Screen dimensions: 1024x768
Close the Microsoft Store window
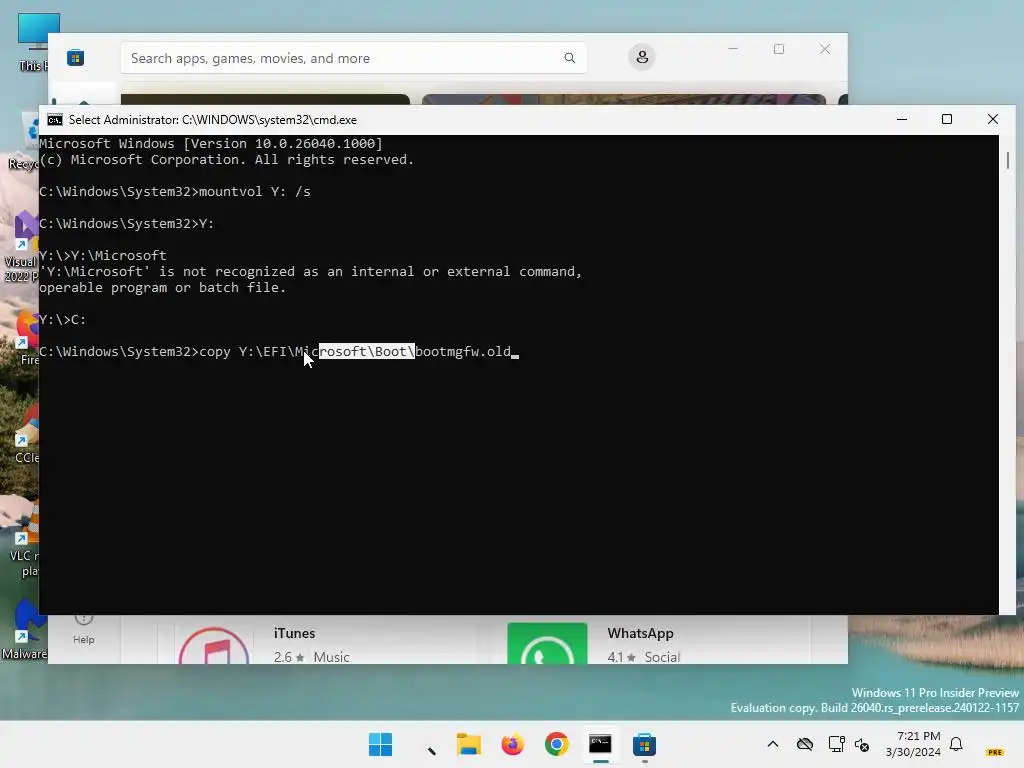[x=825, y=49]
